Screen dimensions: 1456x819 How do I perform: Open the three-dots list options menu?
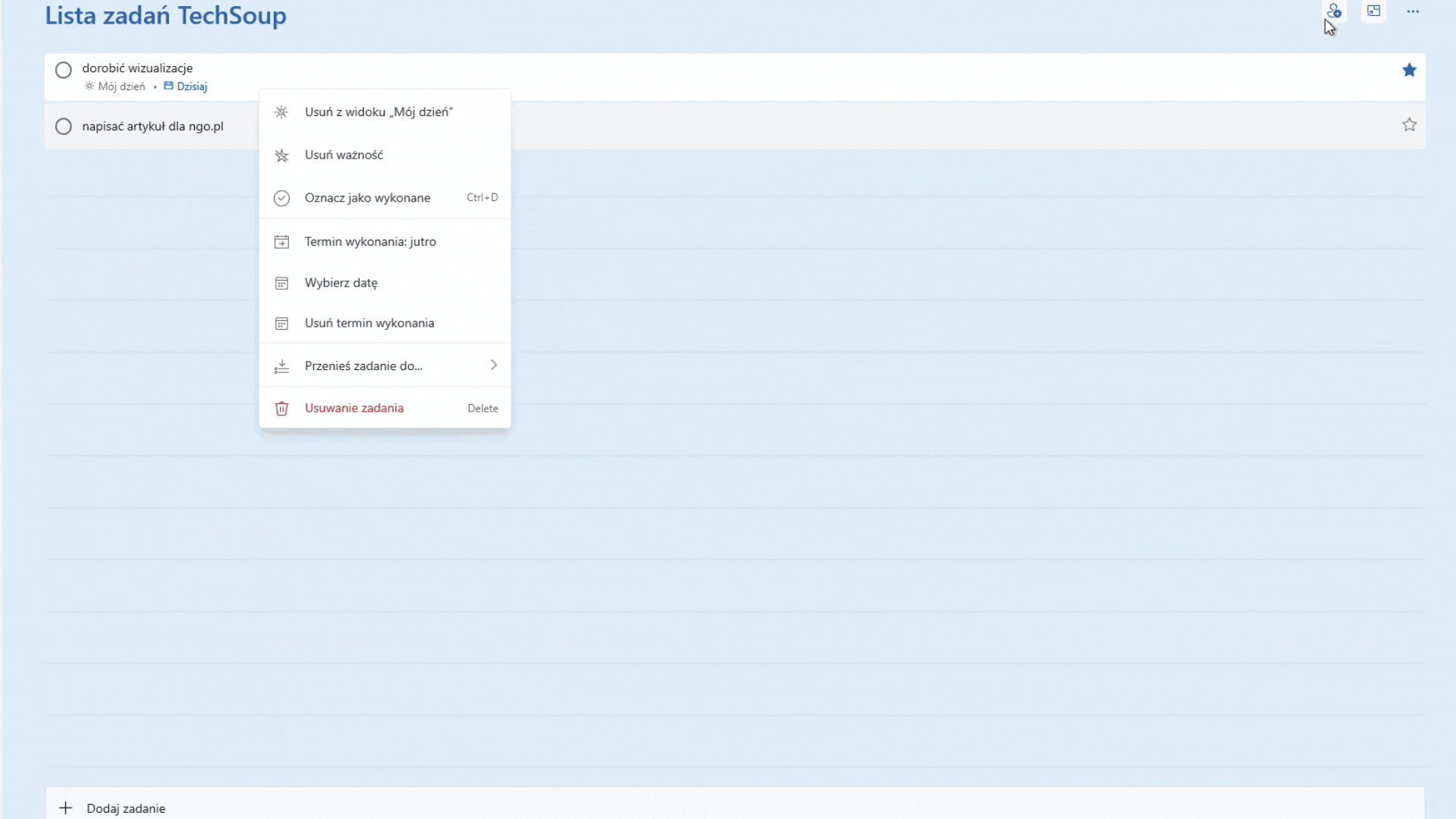1413,11
